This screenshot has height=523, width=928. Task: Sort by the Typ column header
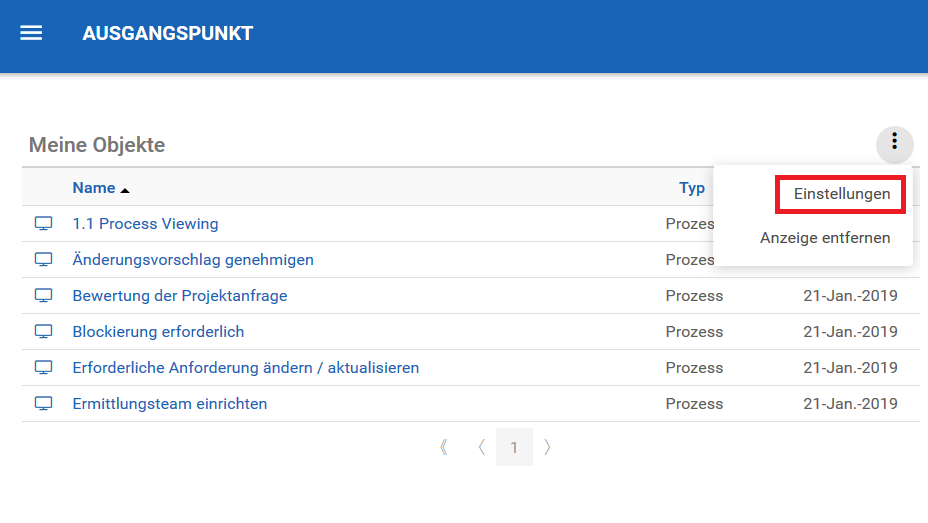pos(691,188)
